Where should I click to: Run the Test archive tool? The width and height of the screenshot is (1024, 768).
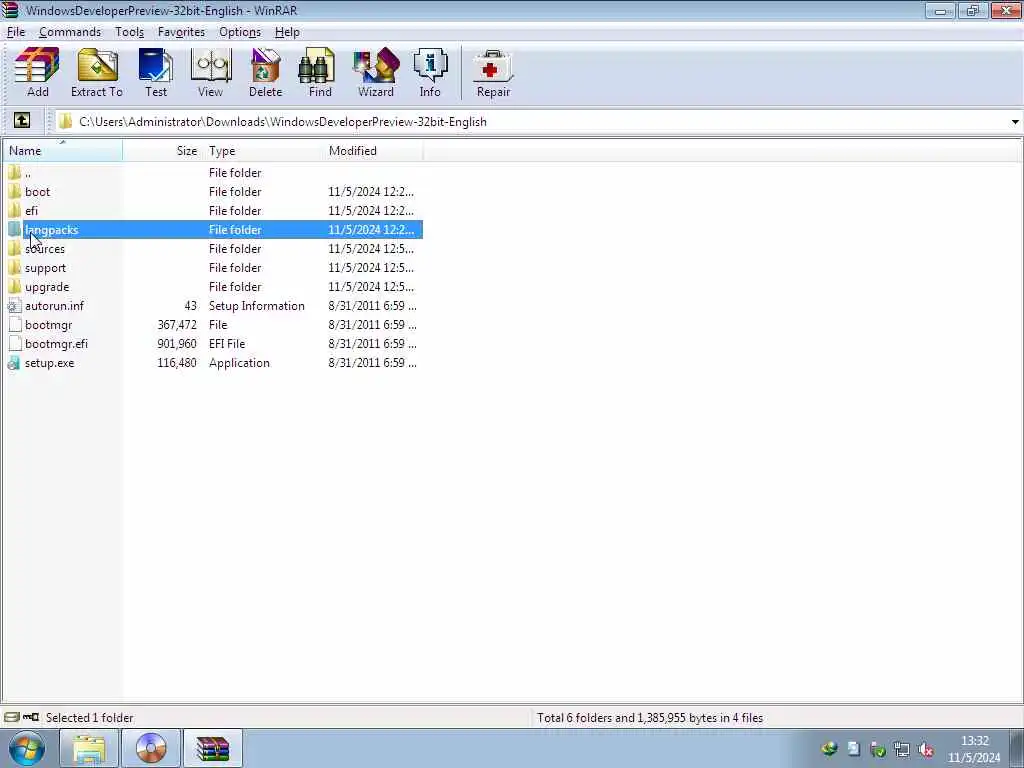pyautogui.click(x=156, y=72)
